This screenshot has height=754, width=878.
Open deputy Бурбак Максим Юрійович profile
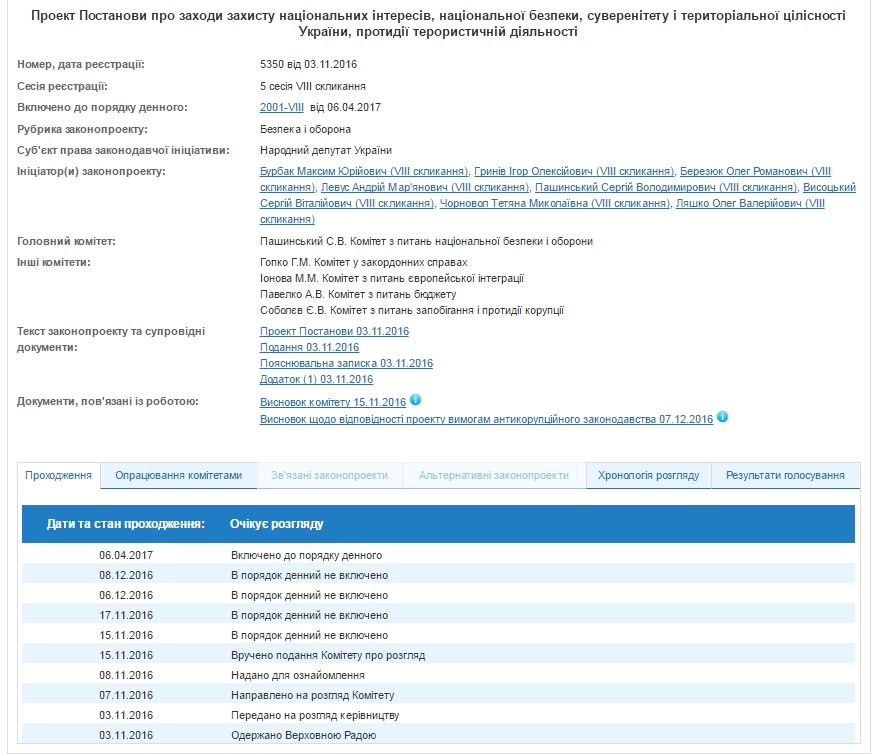[364, 172]
